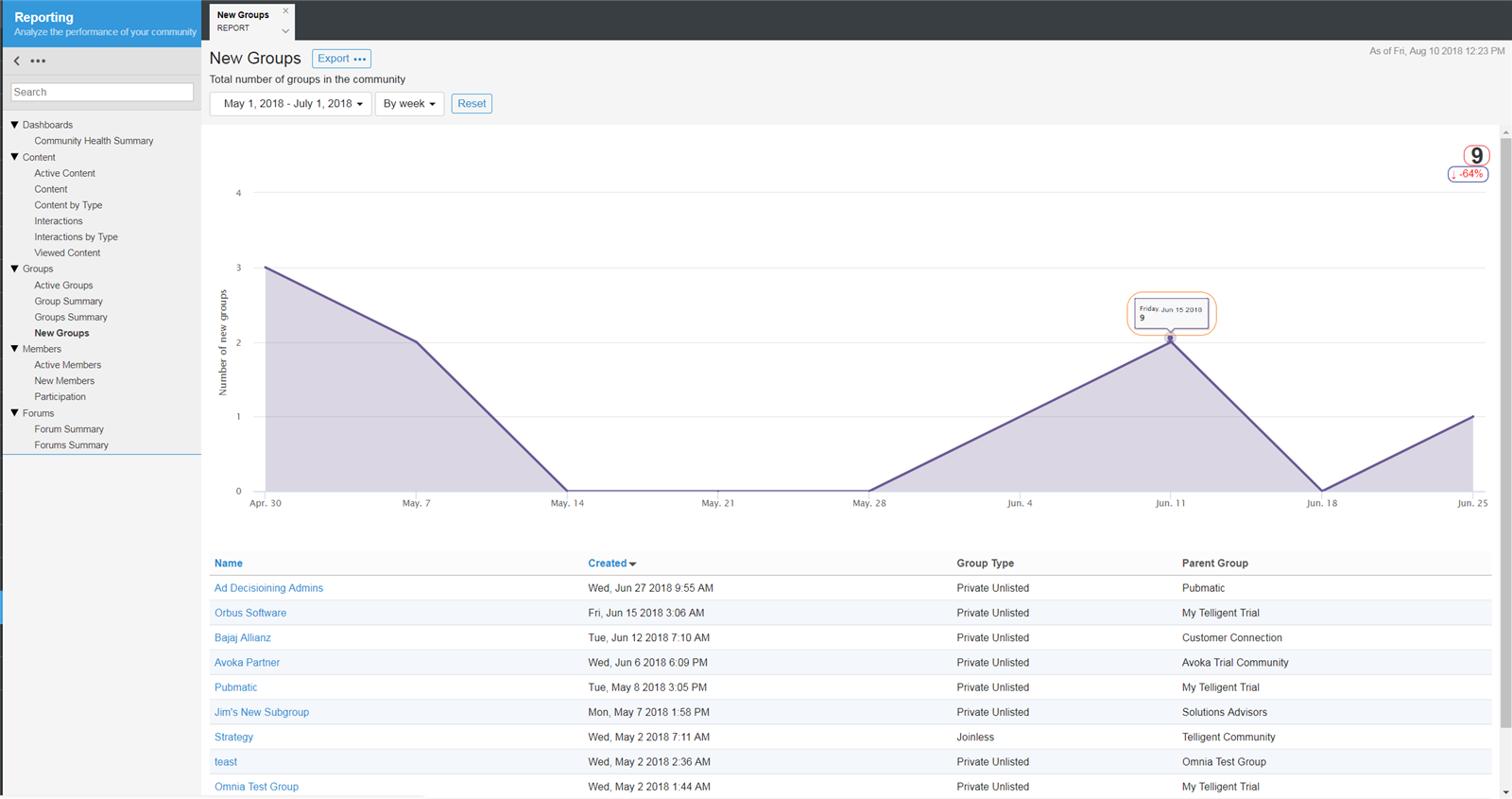Click the total count 9 badge
The height and width of the screenshot is (799, 1512).
[x=1476, y=156]
